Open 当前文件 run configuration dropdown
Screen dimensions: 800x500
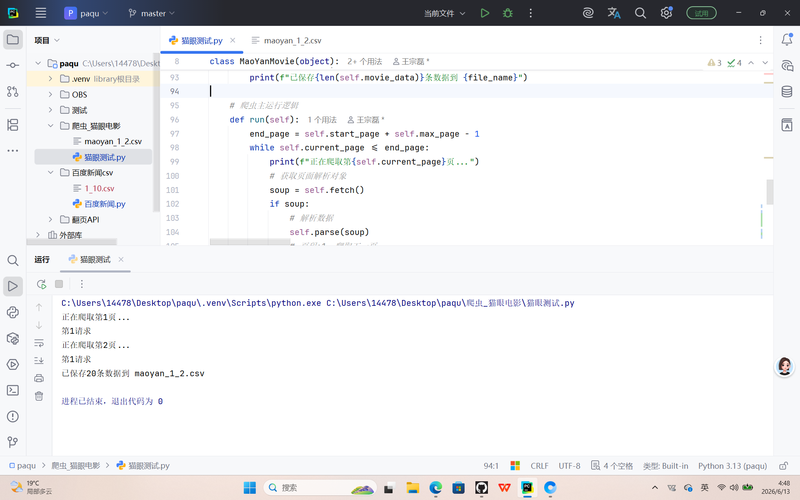[444, 13]
